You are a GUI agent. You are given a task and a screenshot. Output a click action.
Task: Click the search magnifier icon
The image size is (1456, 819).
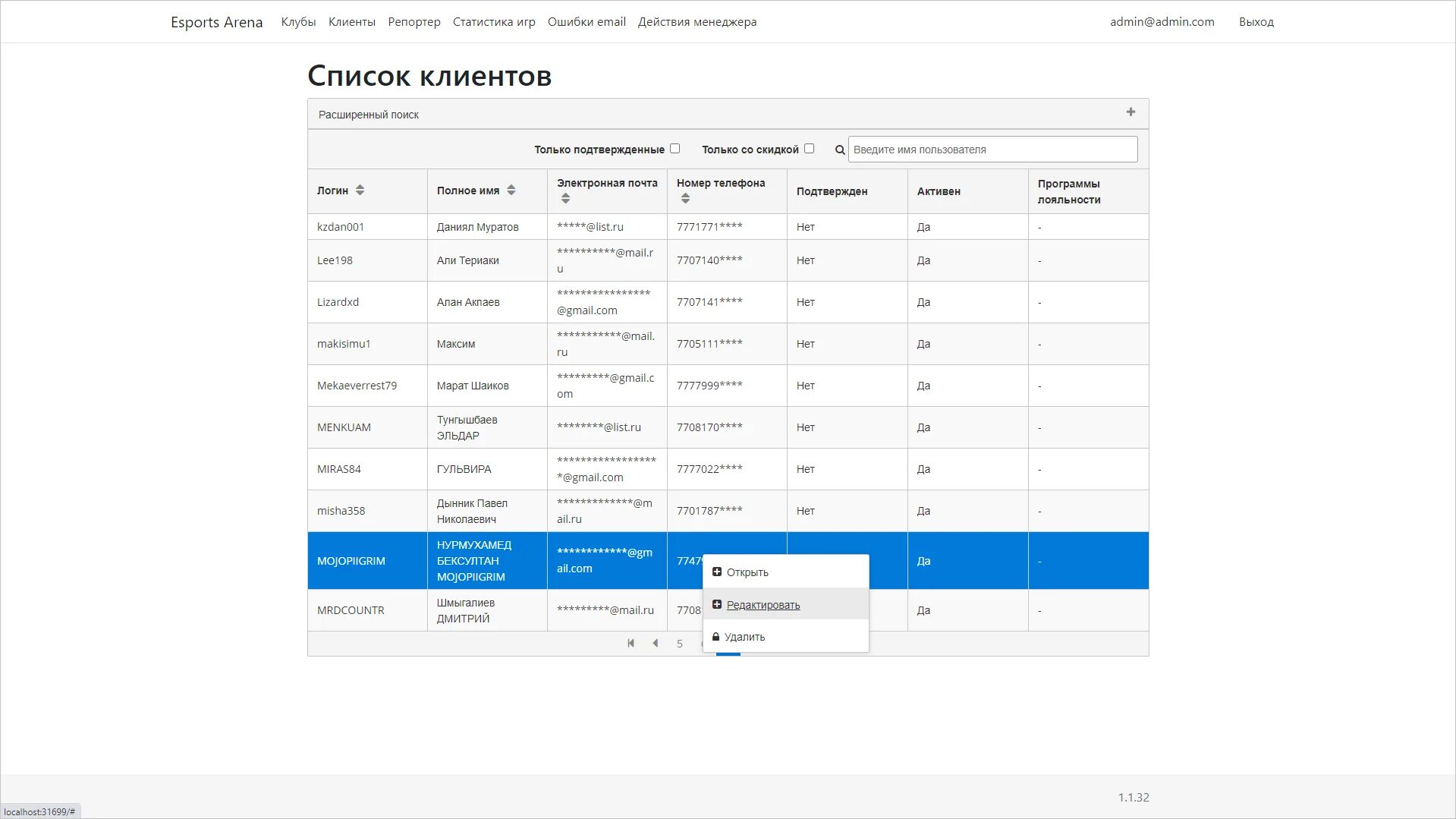839,149
